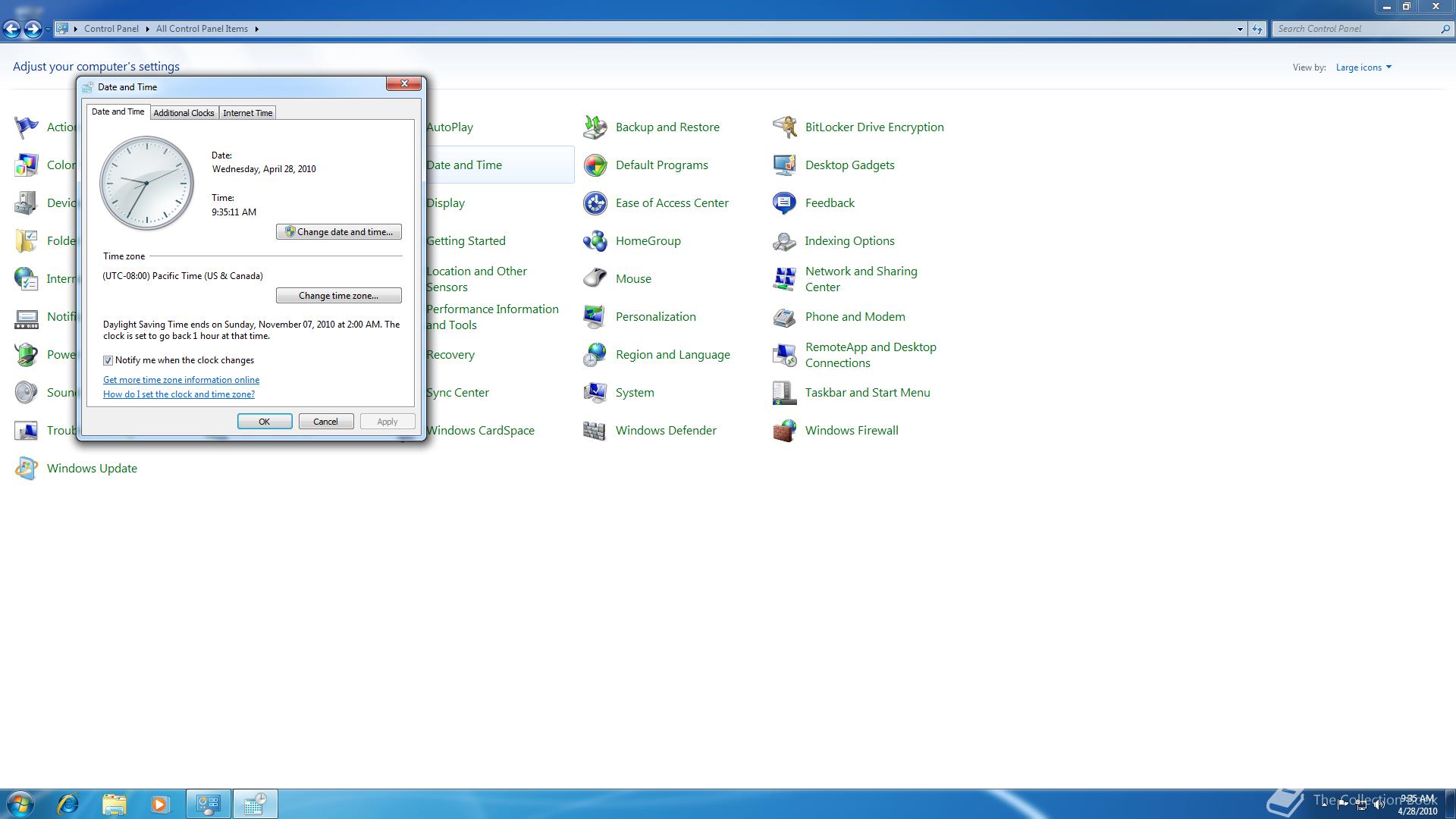The image size is (1456, 819).
Task: Open the BitLocker Drive Encryption icon
Action: [x=785, y=127]
